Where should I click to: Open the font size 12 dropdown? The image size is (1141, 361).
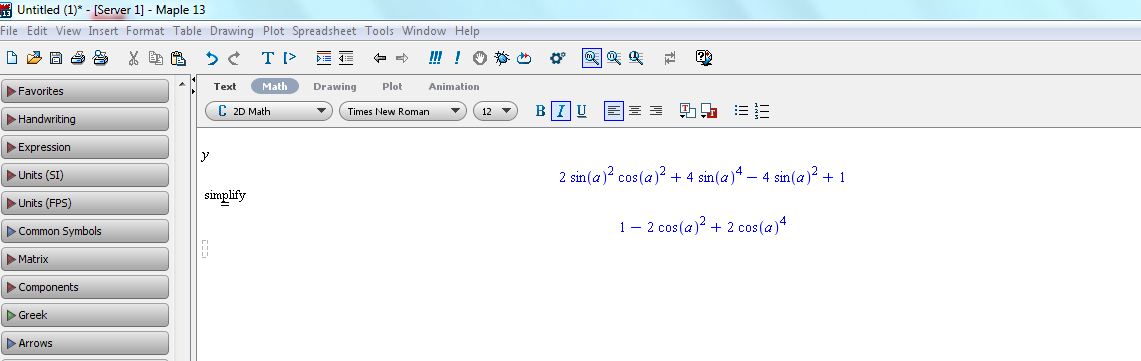click(496, 111)
